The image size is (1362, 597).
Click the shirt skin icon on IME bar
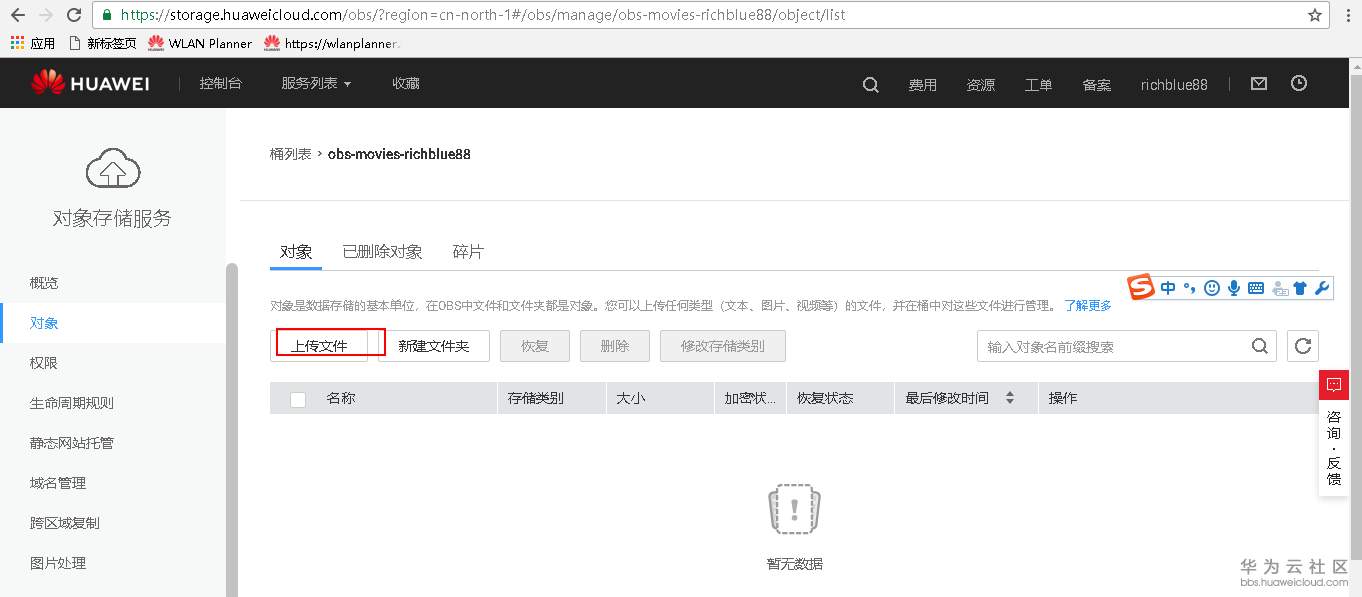point(1300,288)
